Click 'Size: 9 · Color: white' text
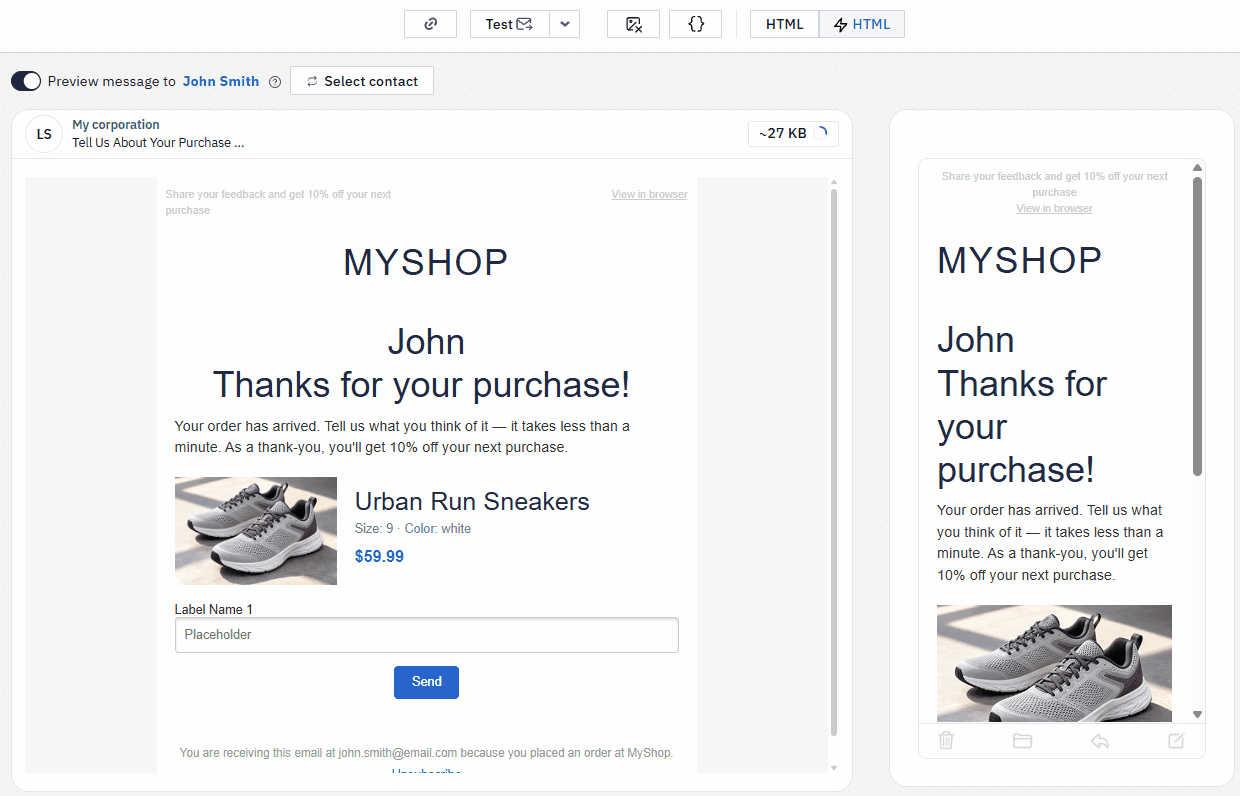The height and width of the screenshot is (796, 1240). click(413, 528)
